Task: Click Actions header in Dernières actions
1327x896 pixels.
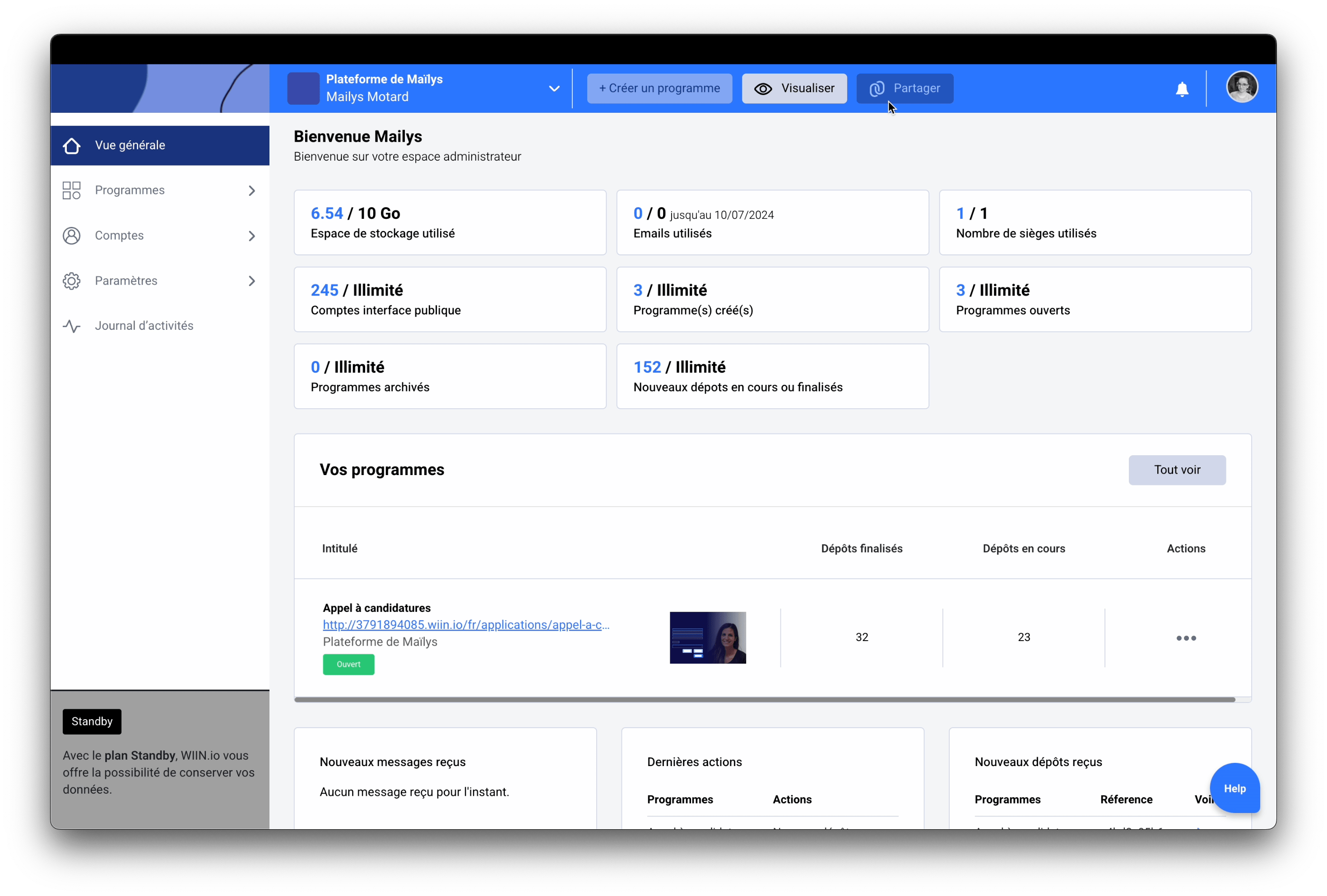Action: [x=792, y=799]
